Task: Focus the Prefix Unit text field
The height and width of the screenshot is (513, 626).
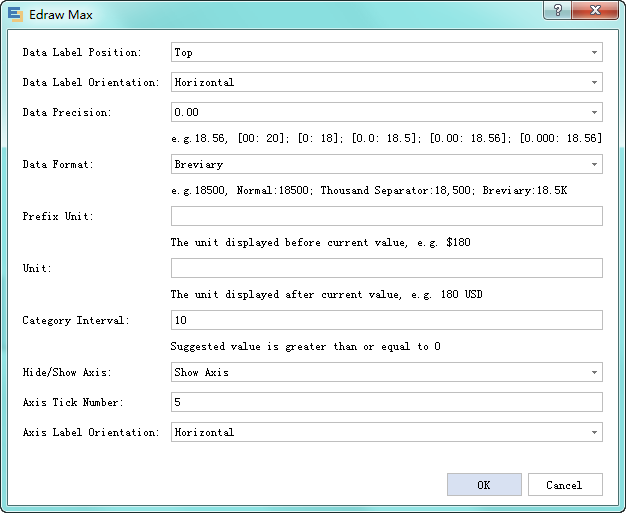Action: coord(386,216)
